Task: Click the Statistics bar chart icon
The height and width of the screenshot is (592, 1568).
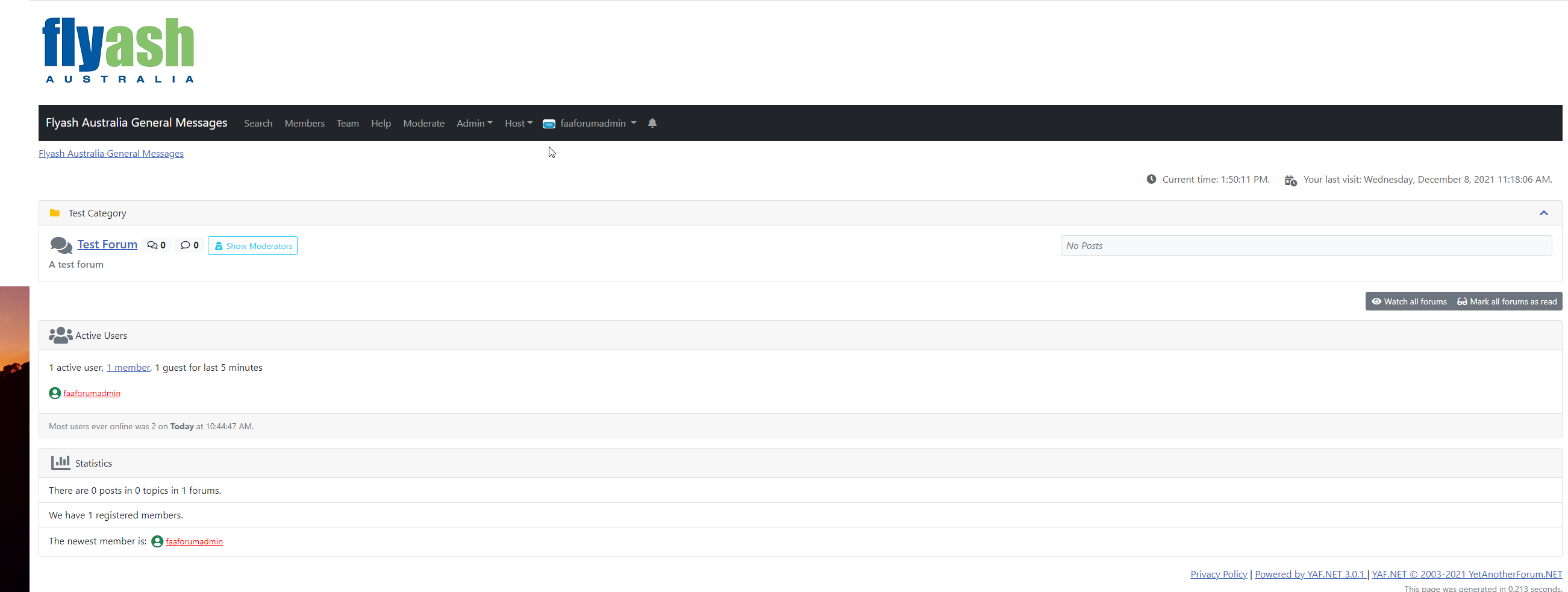Action: pos(60,463)
